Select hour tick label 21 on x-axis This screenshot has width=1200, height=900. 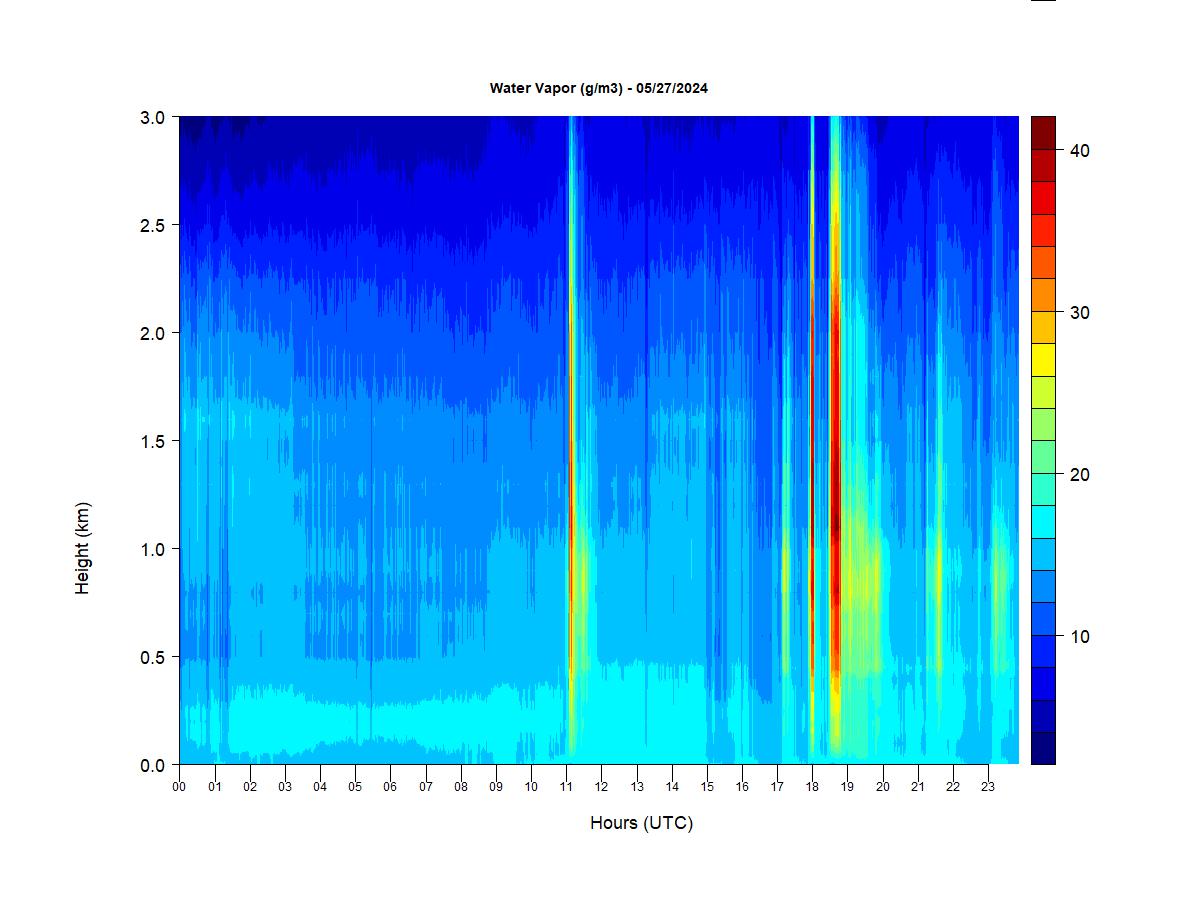pos(918,787)
